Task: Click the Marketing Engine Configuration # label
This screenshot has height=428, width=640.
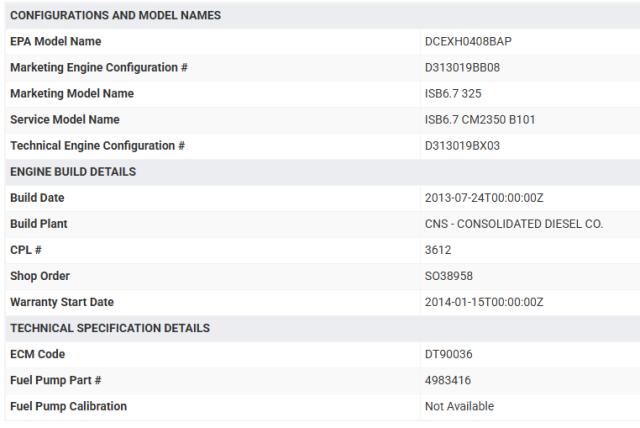Action: [99, 68]
